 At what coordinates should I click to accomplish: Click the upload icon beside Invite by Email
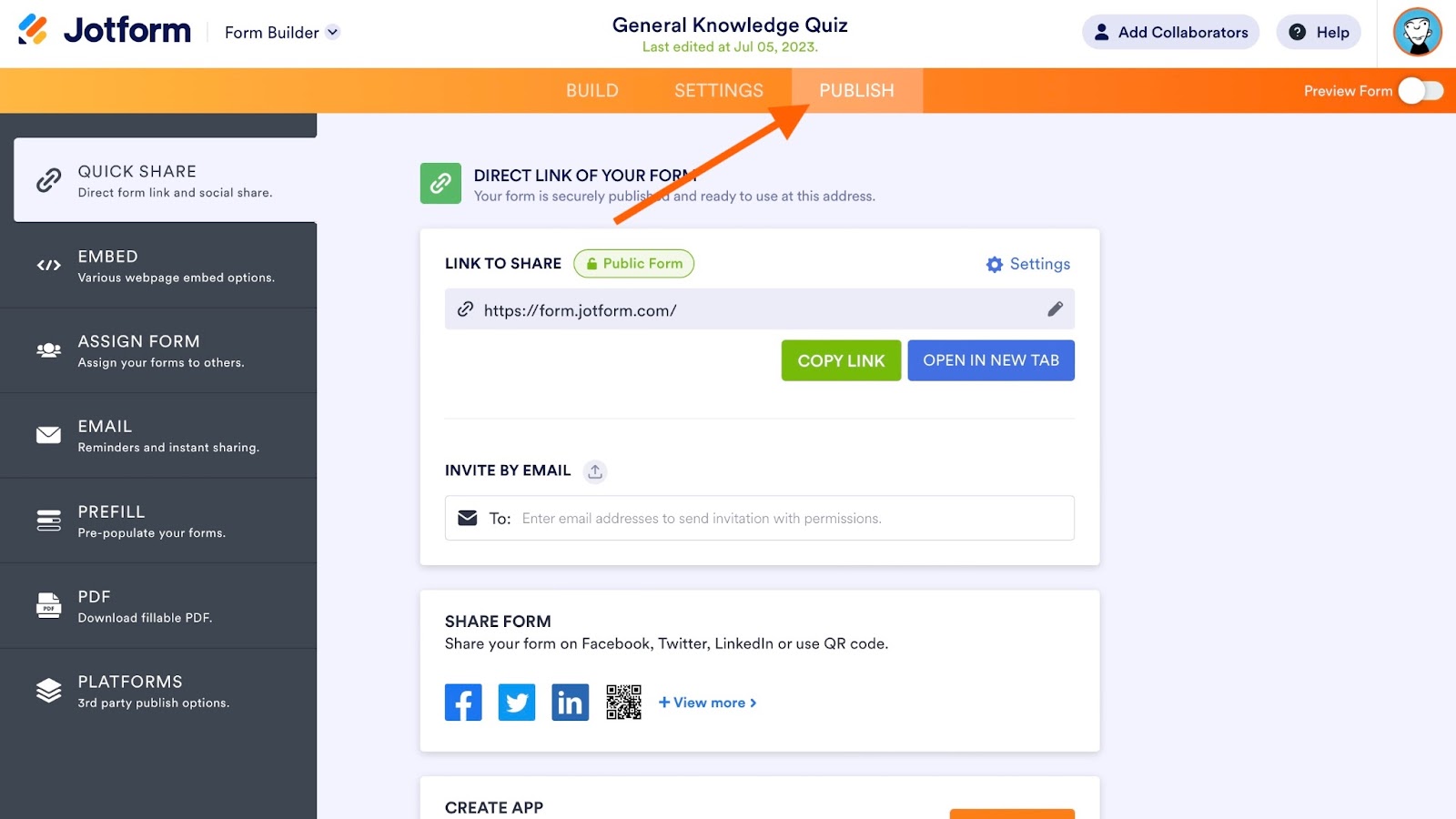[595, 471]
